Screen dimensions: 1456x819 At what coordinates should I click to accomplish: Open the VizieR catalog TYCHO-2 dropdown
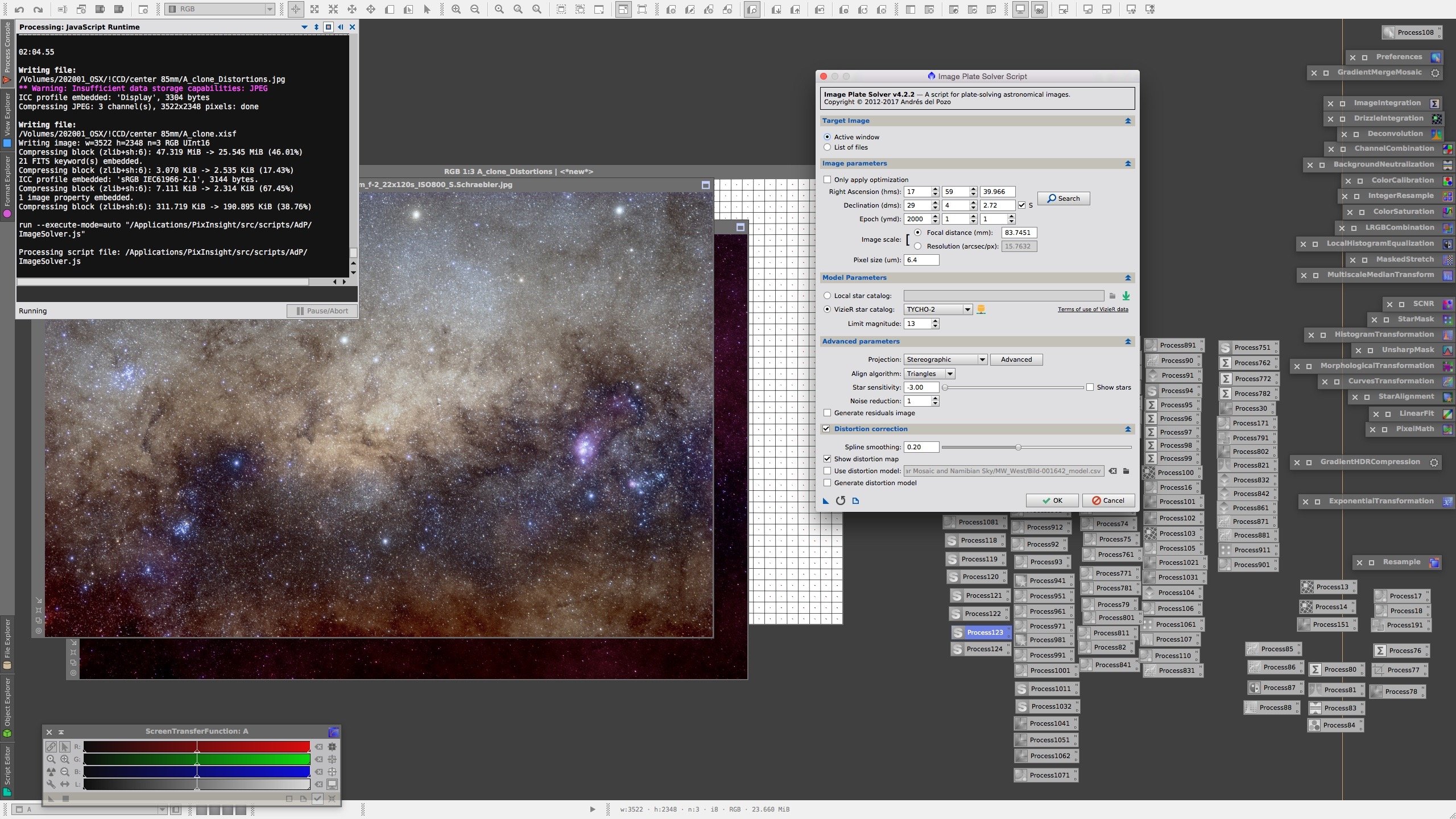tap(938, 309)
